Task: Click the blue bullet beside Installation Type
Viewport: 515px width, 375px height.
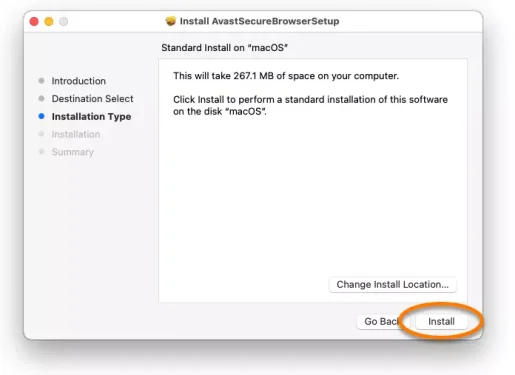Action: click(x=41, y=116)
